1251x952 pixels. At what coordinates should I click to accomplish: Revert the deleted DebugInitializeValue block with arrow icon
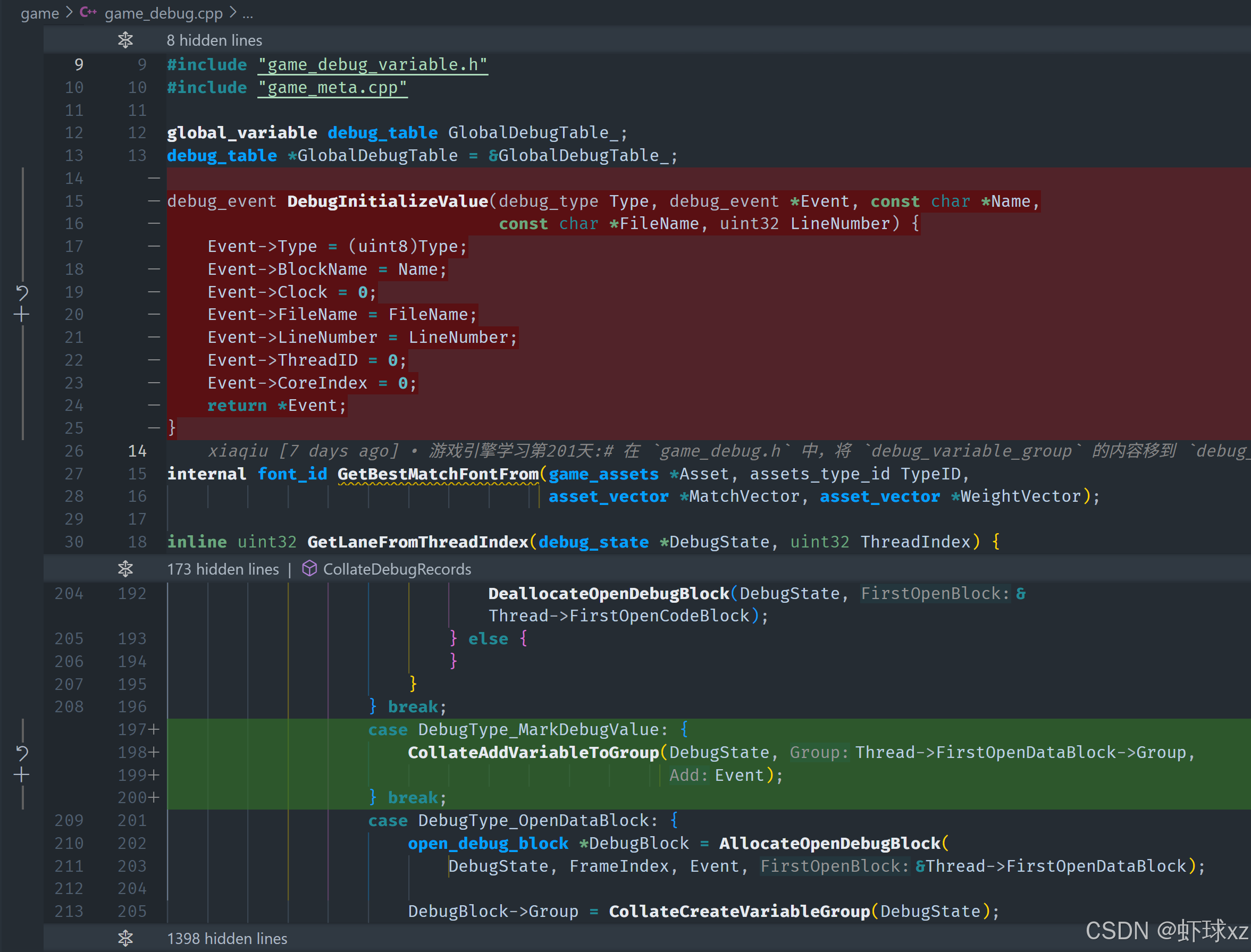pos(22,292)
